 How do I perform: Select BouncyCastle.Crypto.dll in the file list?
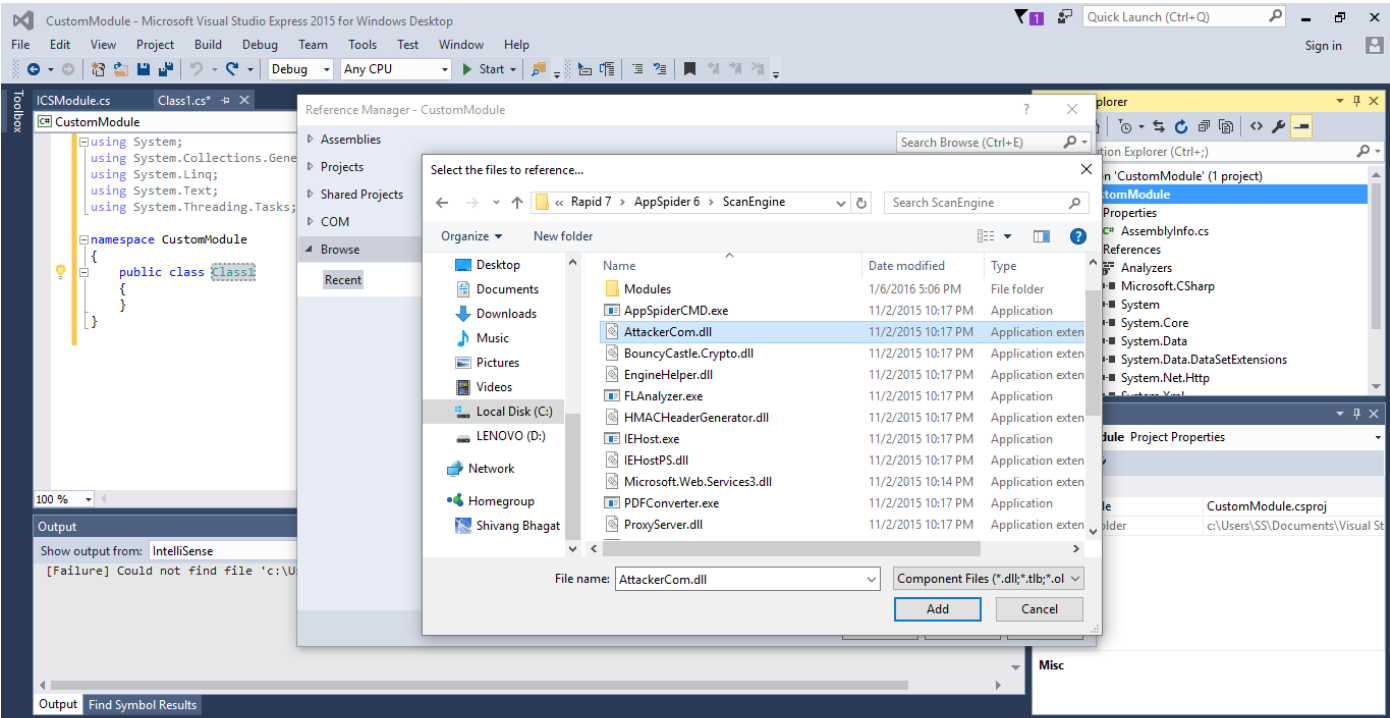point(688,353)
